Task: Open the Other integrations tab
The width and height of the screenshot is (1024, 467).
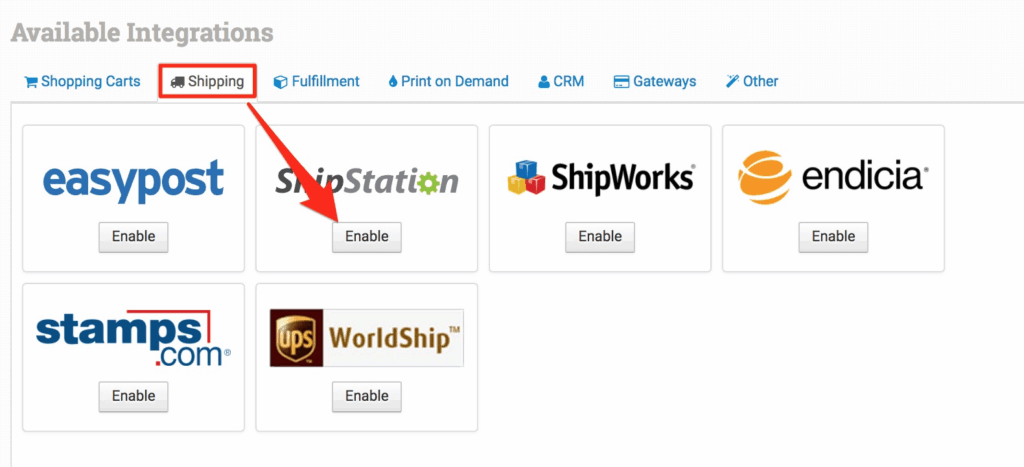Action: pyautogui.click(x=752, y=81)
